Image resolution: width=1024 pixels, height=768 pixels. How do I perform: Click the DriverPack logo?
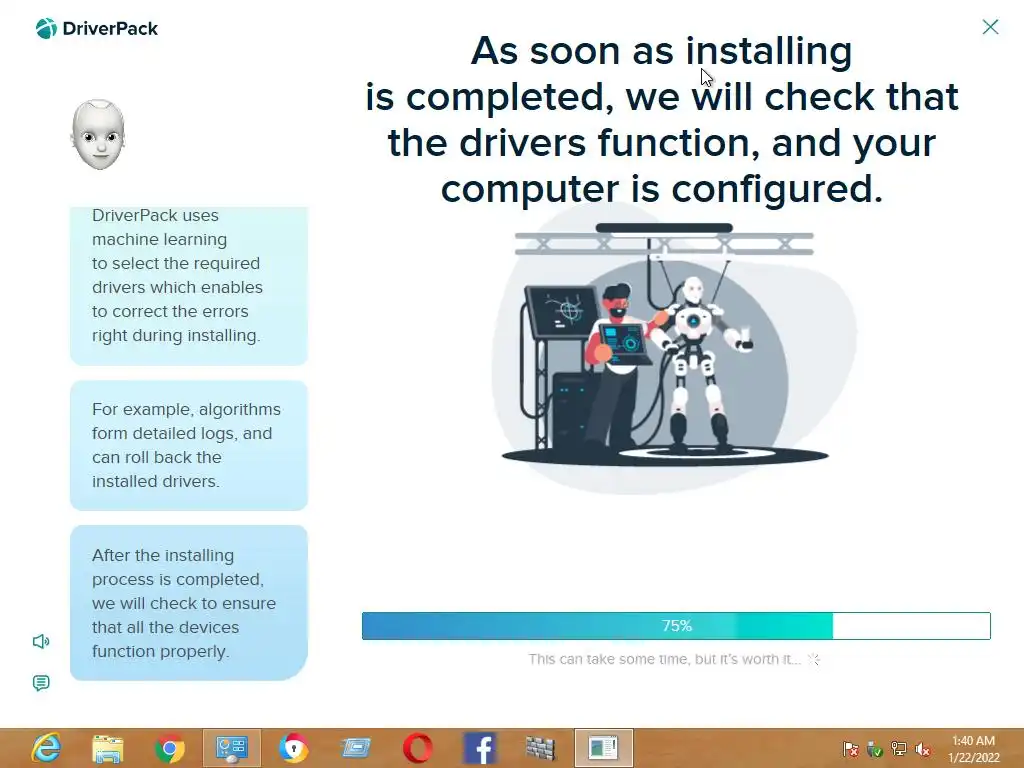click(97, 29)
